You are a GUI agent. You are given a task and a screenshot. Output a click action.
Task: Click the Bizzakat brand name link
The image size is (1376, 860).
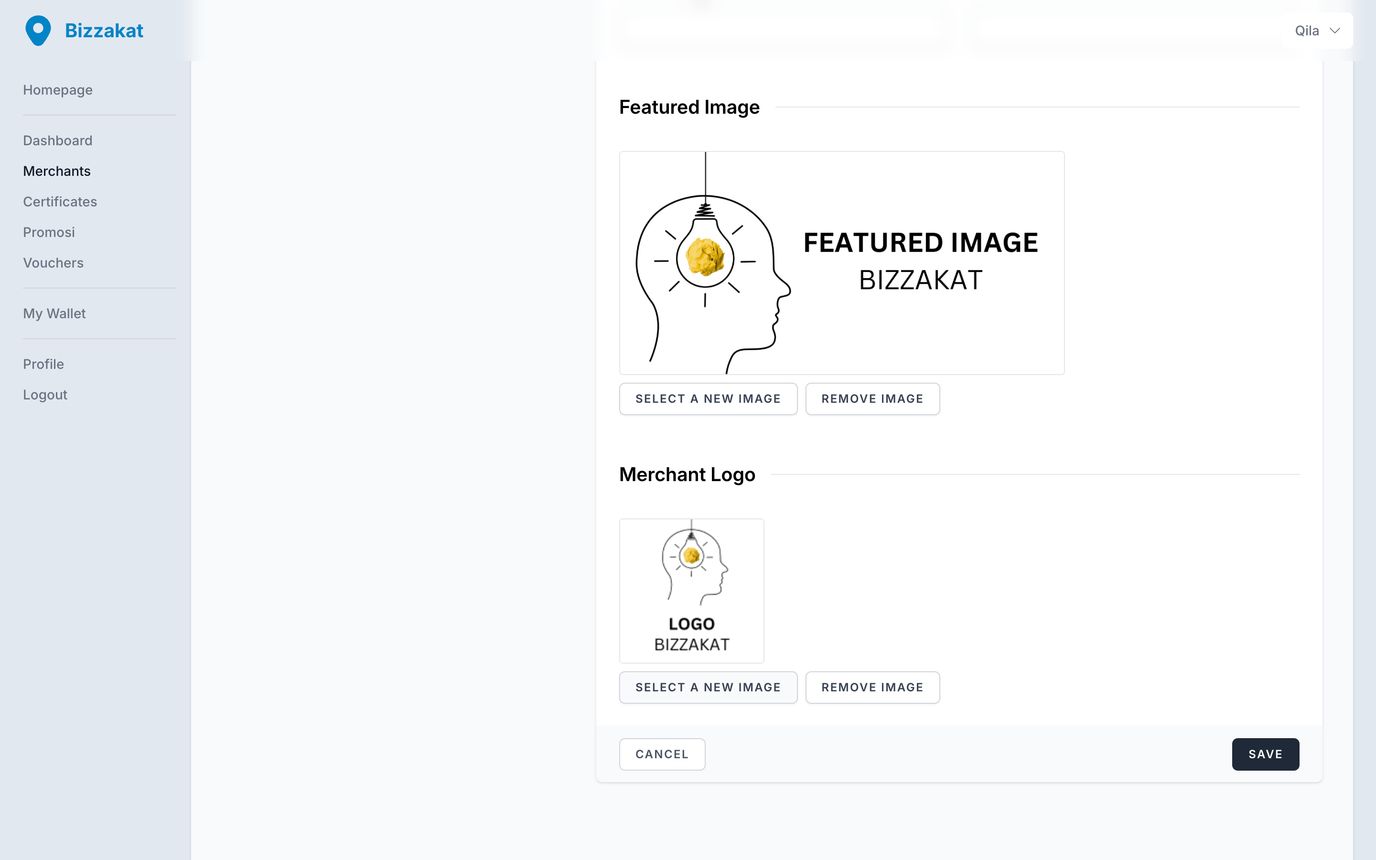[x=104, y=31]
